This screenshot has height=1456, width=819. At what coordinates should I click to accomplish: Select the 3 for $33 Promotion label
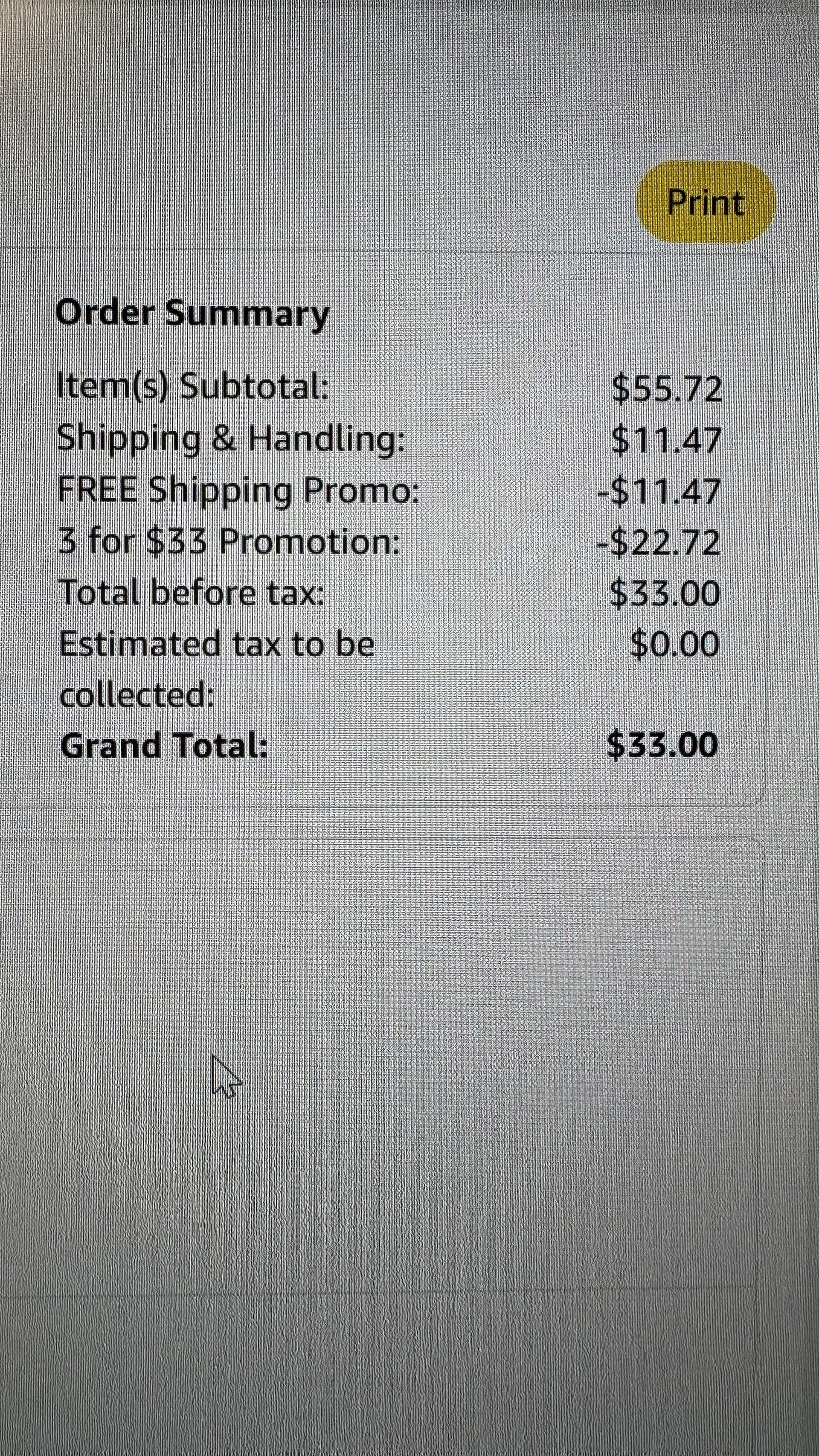coord(229,542)
